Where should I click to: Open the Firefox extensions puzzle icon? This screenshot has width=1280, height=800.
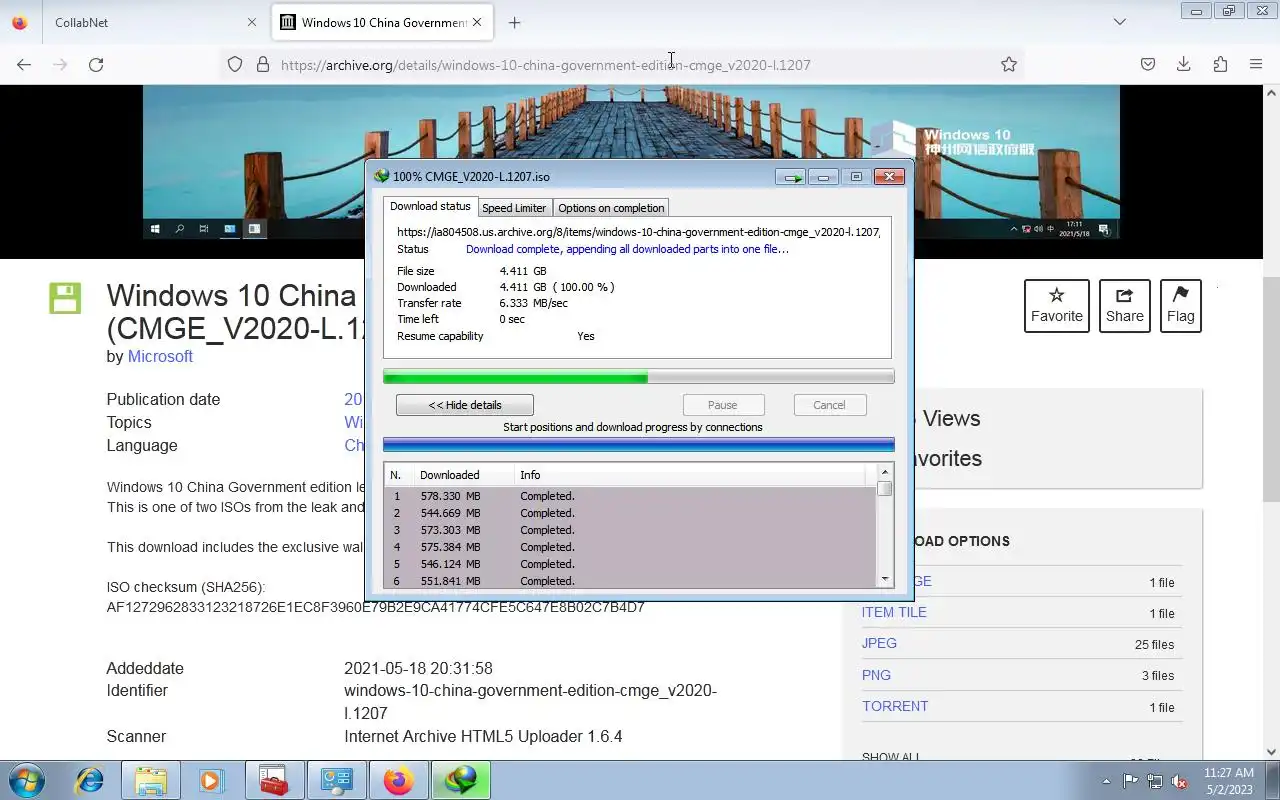1220,64
